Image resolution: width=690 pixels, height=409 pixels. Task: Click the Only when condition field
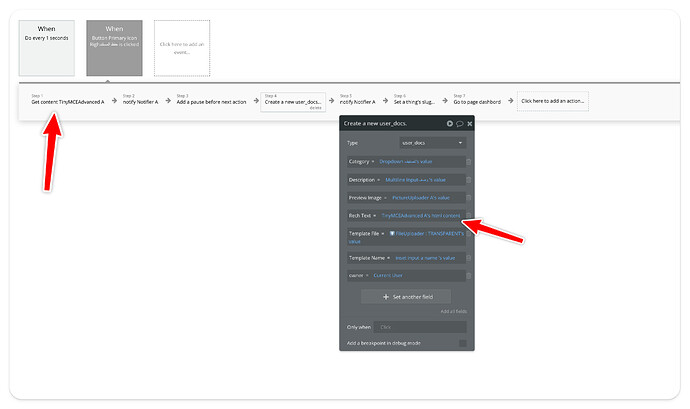pos(420,327)
